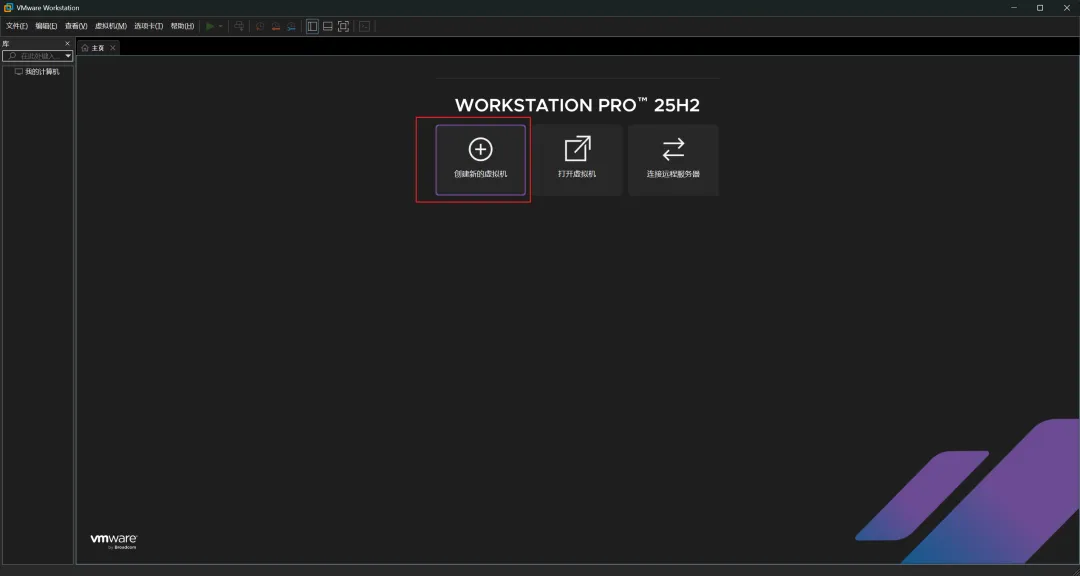This screenshot has width=1080, height=576.
Task: Open the power options arrow beside play
Action: point(220,26)
